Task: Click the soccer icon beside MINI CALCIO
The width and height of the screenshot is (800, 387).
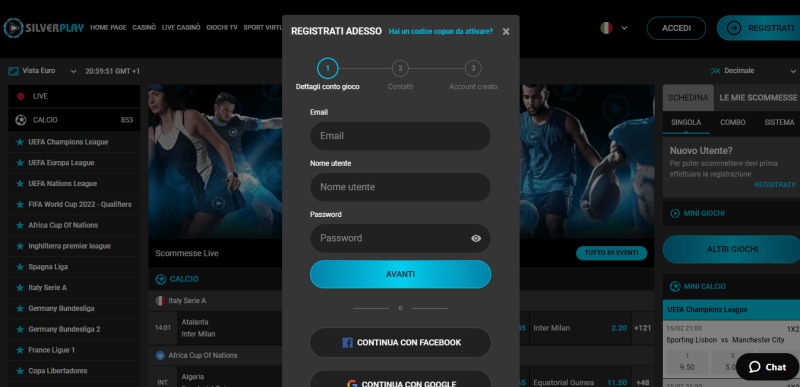Action: 675,287
